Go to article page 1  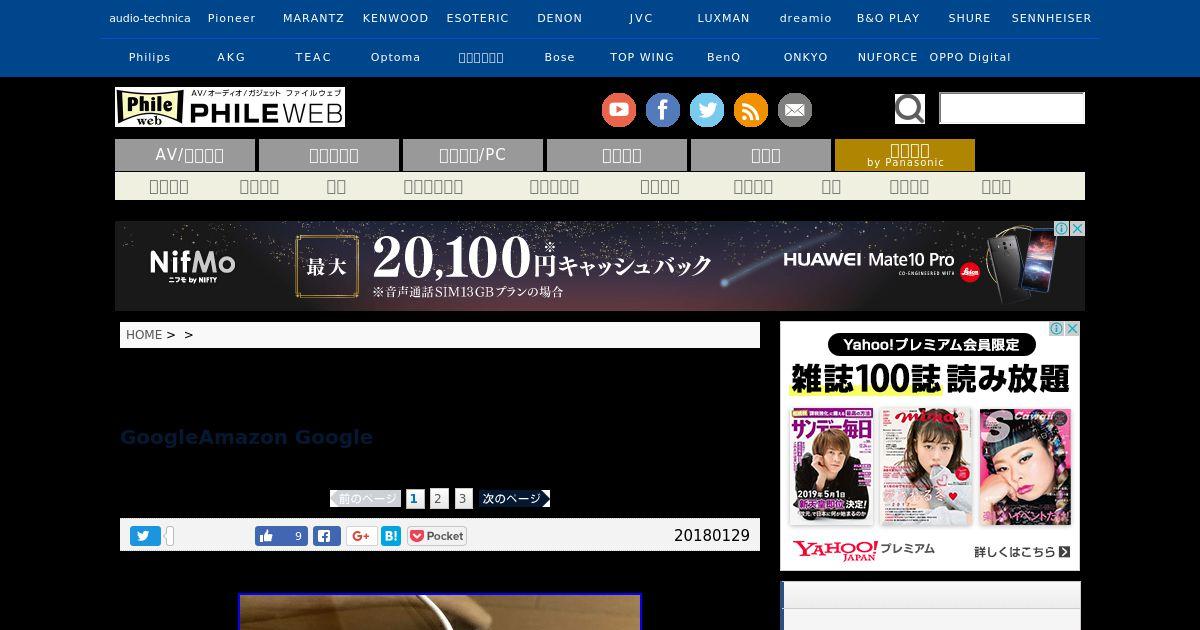[415, 498]
